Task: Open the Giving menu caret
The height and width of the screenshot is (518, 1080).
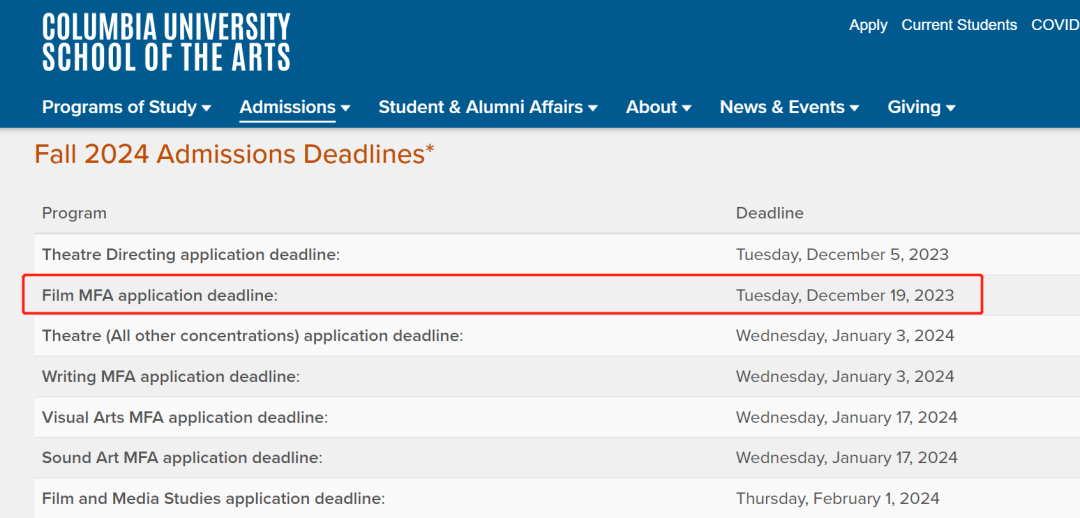Action: (951, 108)
